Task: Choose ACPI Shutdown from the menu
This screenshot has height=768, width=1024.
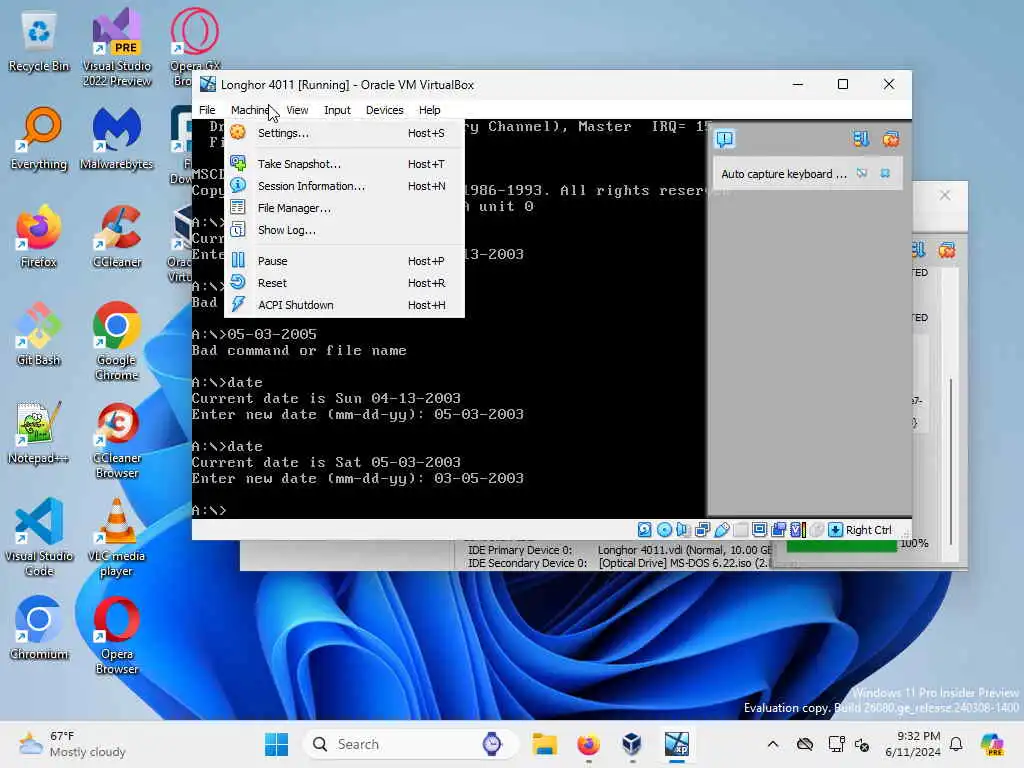Action: [x=344, y=305]
